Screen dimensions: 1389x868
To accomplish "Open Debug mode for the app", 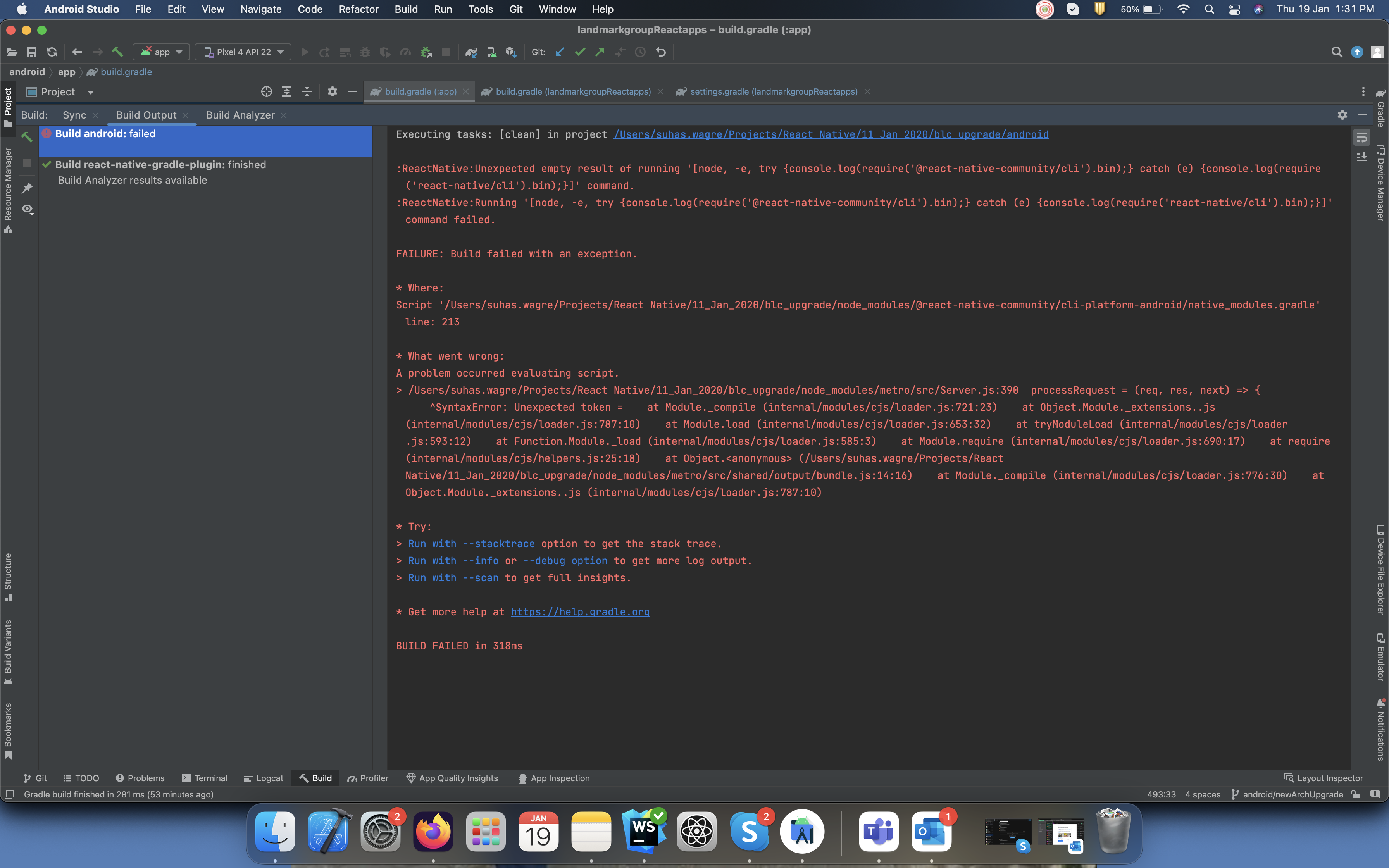I will pyautogui.click(x=365, y=52).
